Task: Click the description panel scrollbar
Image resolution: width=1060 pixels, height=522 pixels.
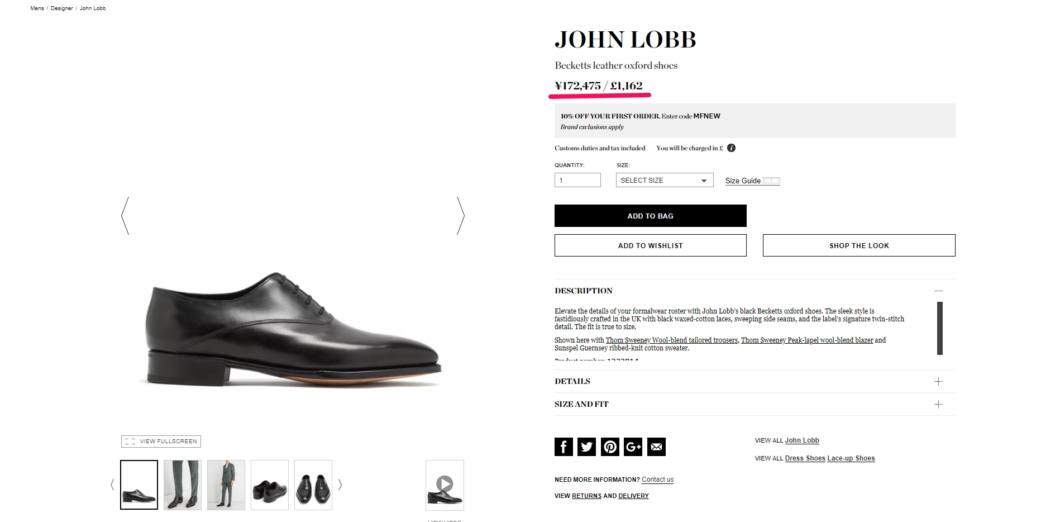Action: click(940, 328)
